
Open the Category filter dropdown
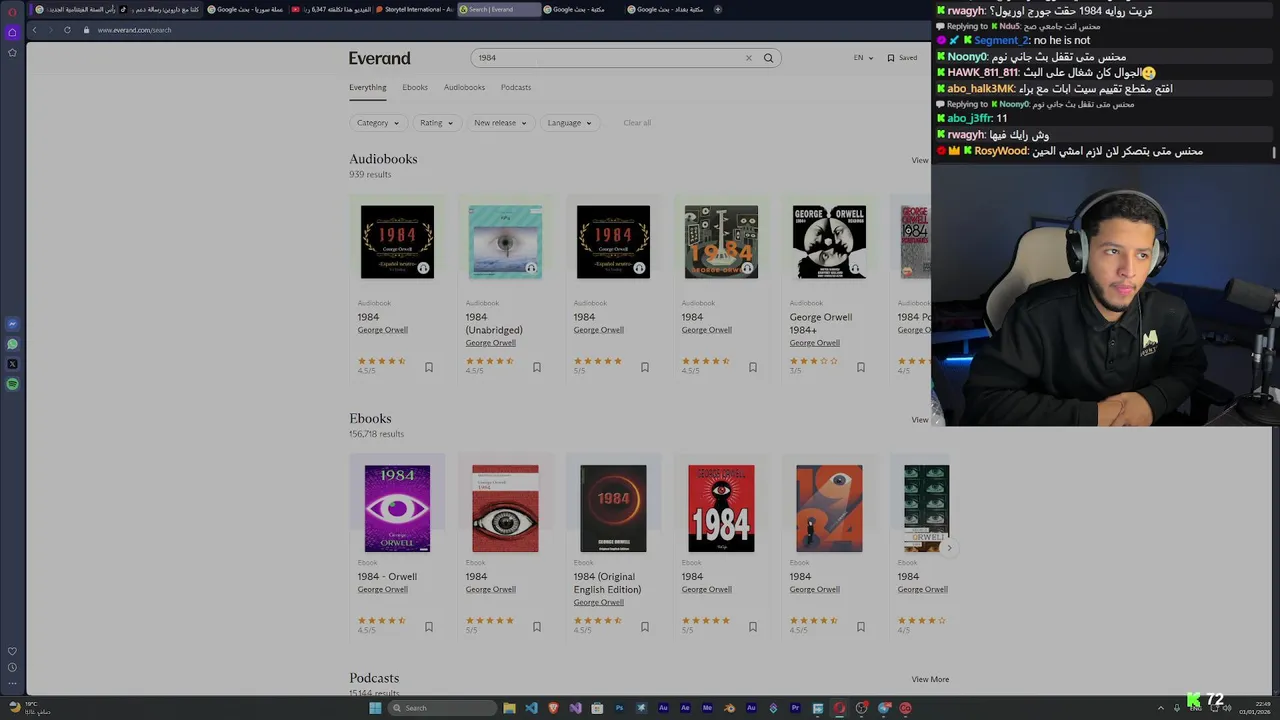(378, 123)
